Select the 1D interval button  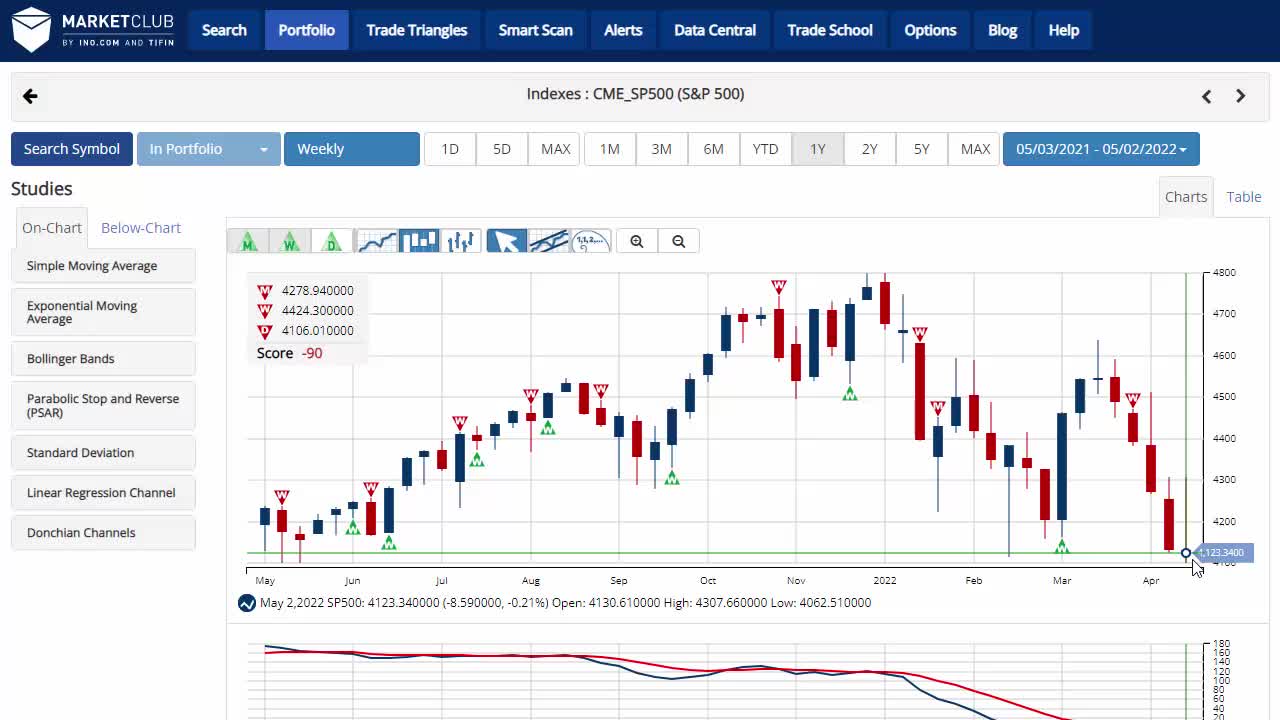450,149
